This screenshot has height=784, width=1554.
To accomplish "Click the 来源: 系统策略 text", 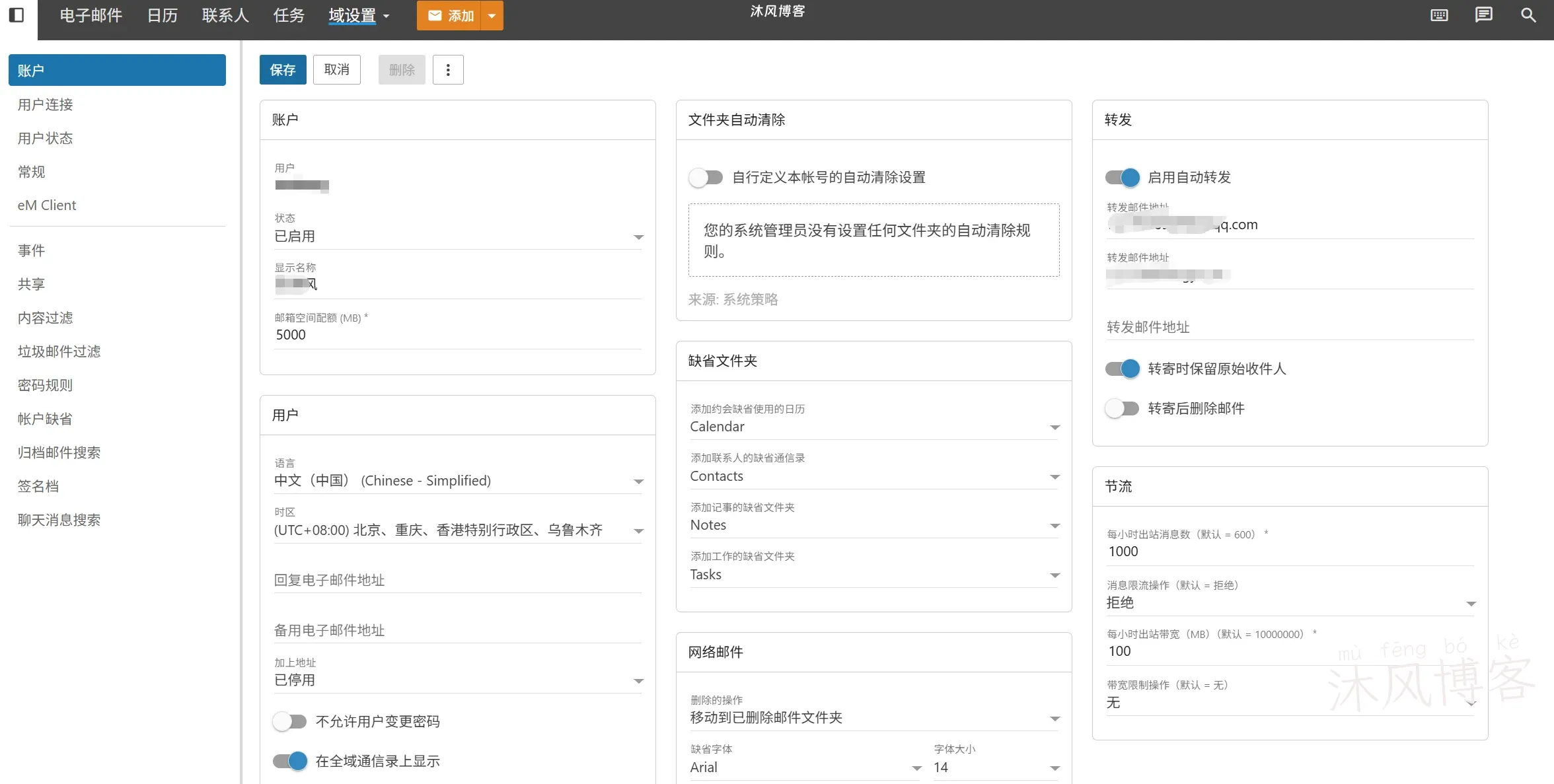I will tap(733, 300).
